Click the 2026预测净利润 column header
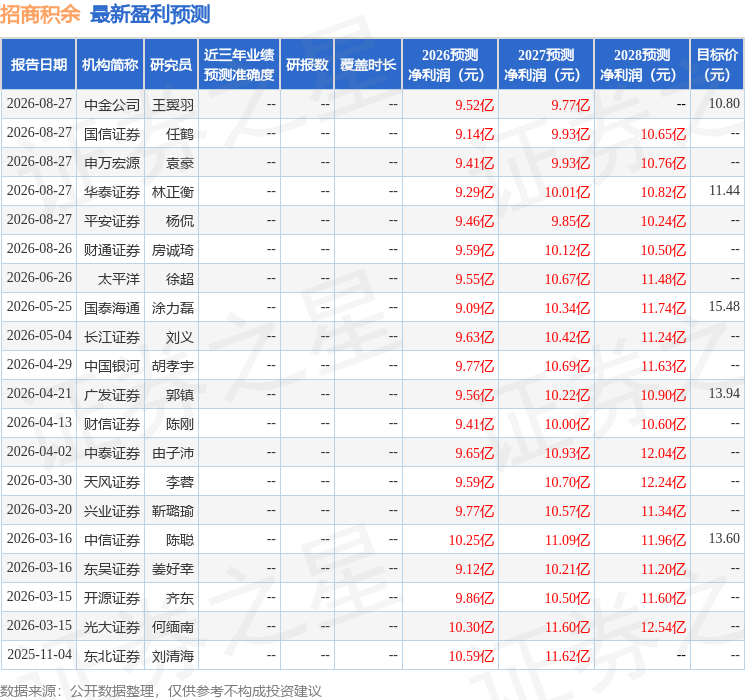Screen dimensions: 745x700 pos(450,65)
